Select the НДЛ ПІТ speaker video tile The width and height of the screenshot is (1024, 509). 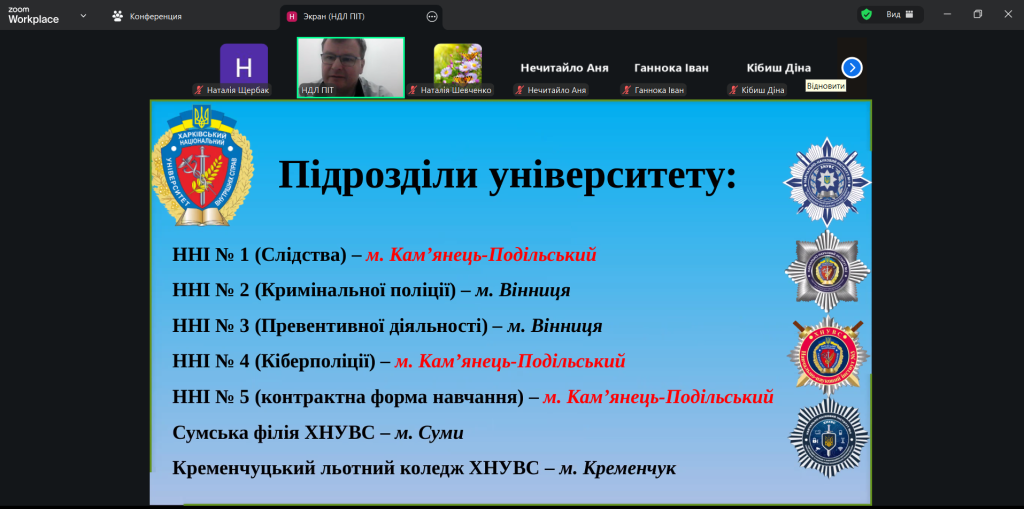coord(350,66)
